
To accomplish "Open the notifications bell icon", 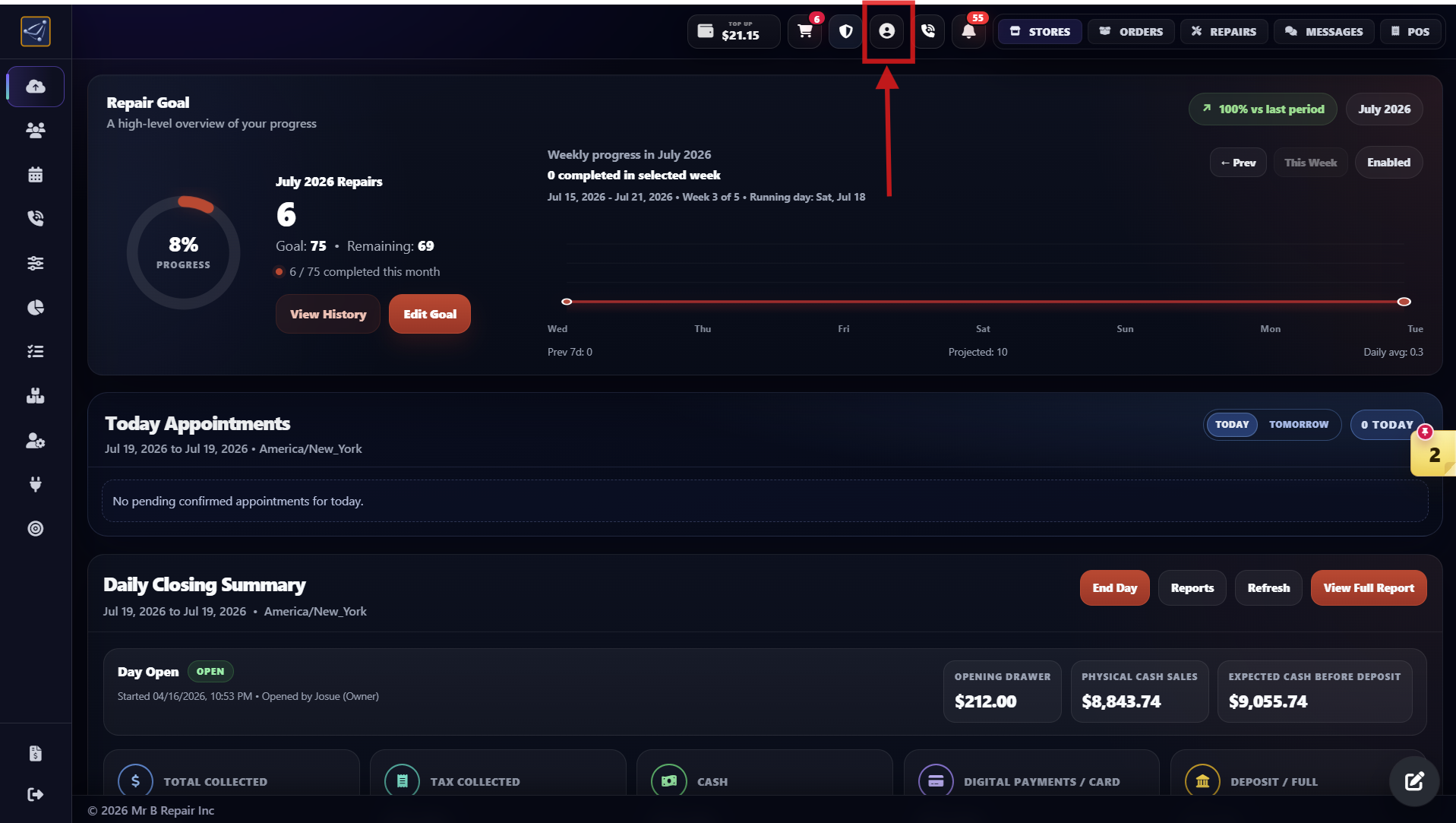I will [969, 31].
